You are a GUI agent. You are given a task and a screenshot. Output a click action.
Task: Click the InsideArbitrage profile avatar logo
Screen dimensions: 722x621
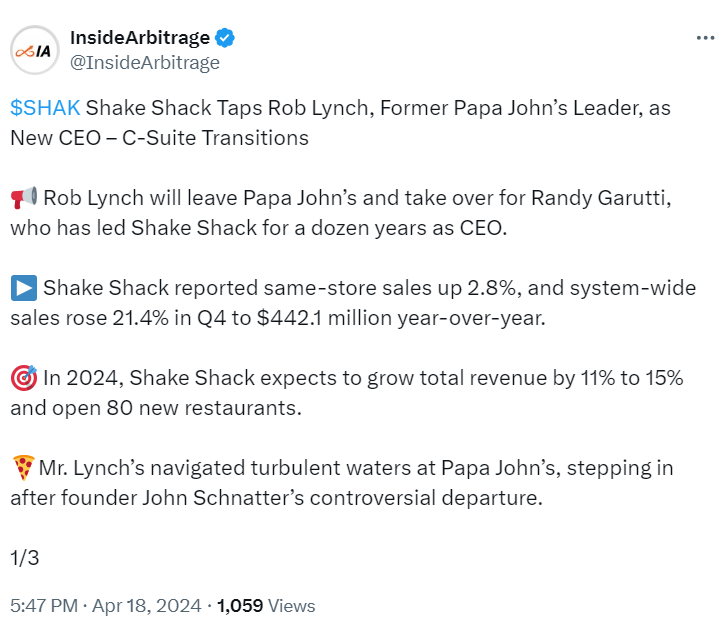(x=33, y=50)
